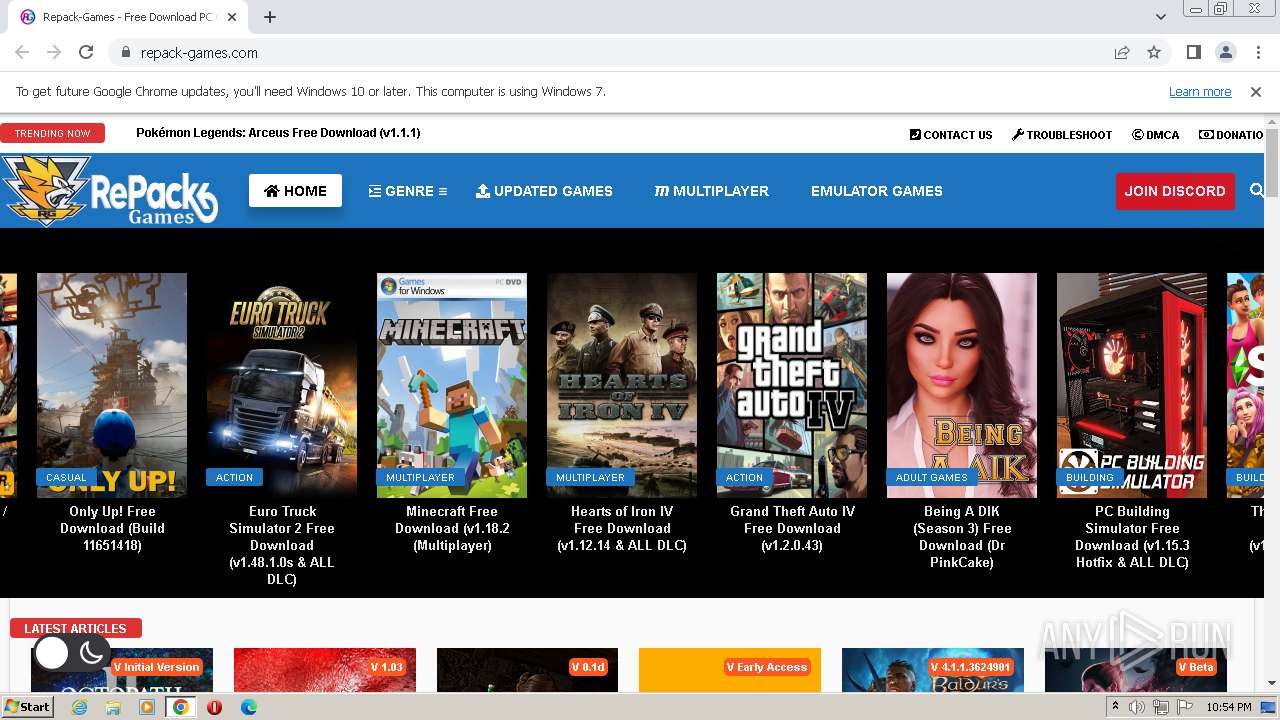This screenshot has height=720, width=1280.
Task: Open the CONTACT US link
Action: (951, 135)
